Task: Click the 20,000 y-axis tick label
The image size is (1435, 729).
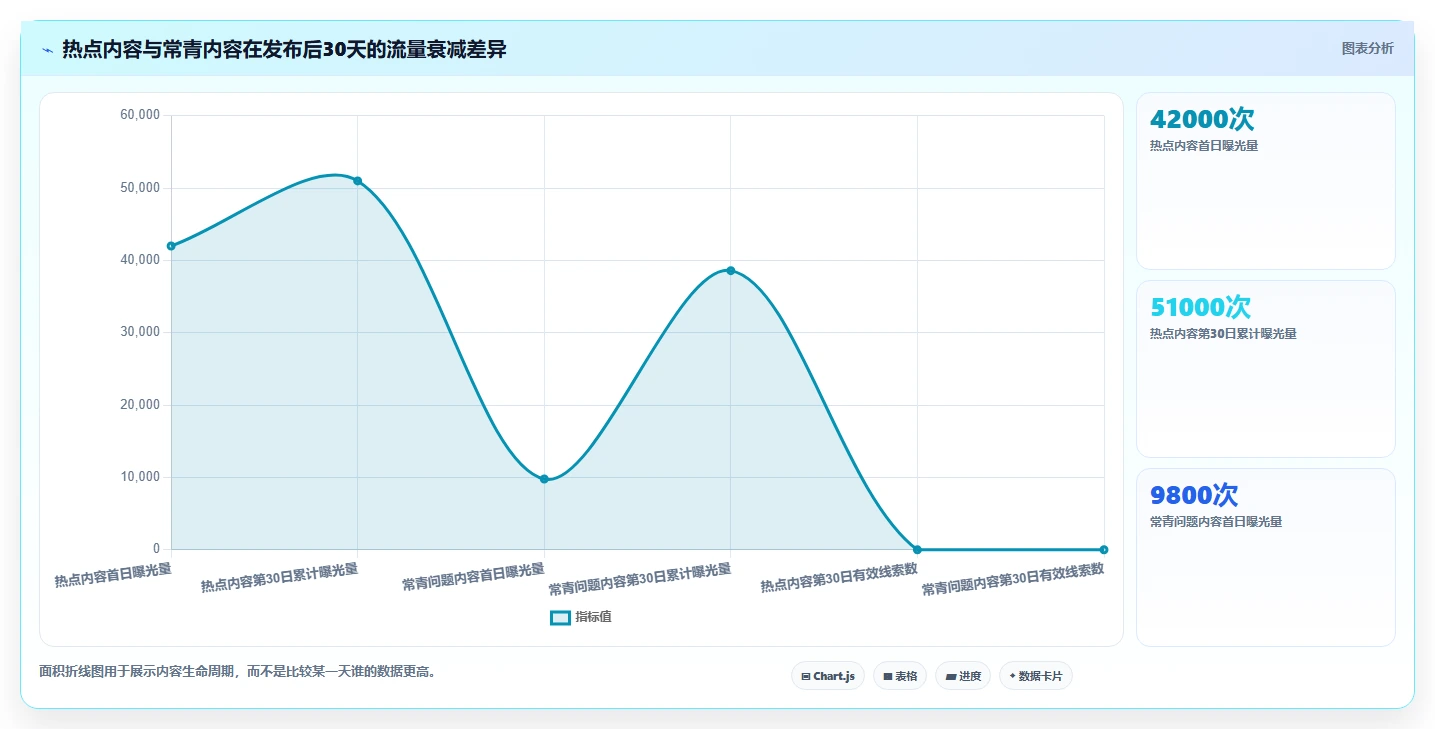Action: [140, 405]
